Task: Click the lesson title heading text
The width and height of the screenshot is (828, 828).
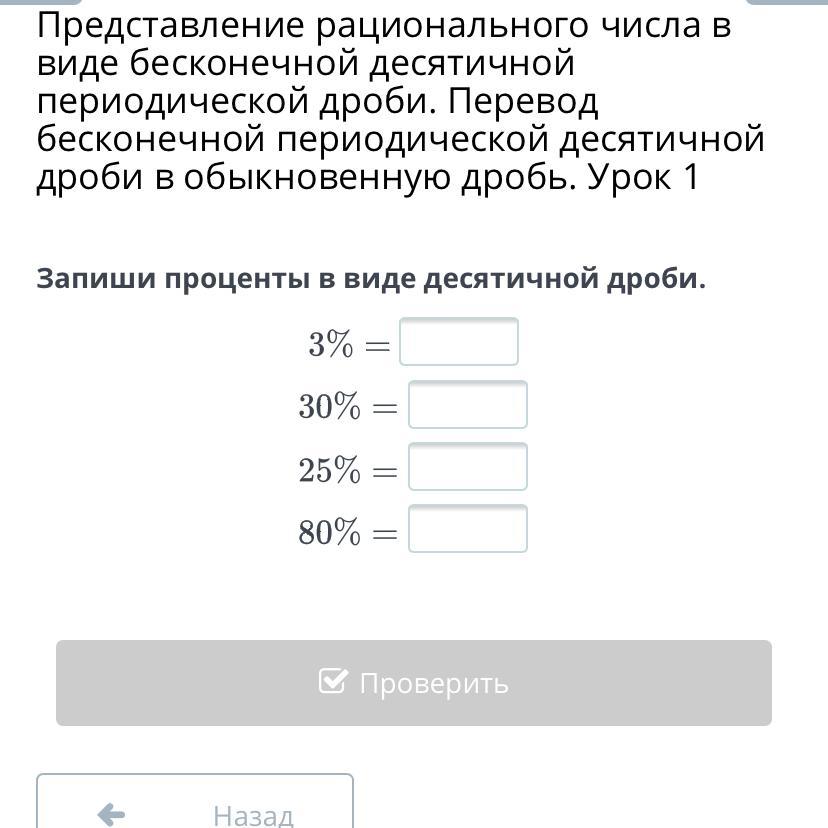Action: (400, 101)
